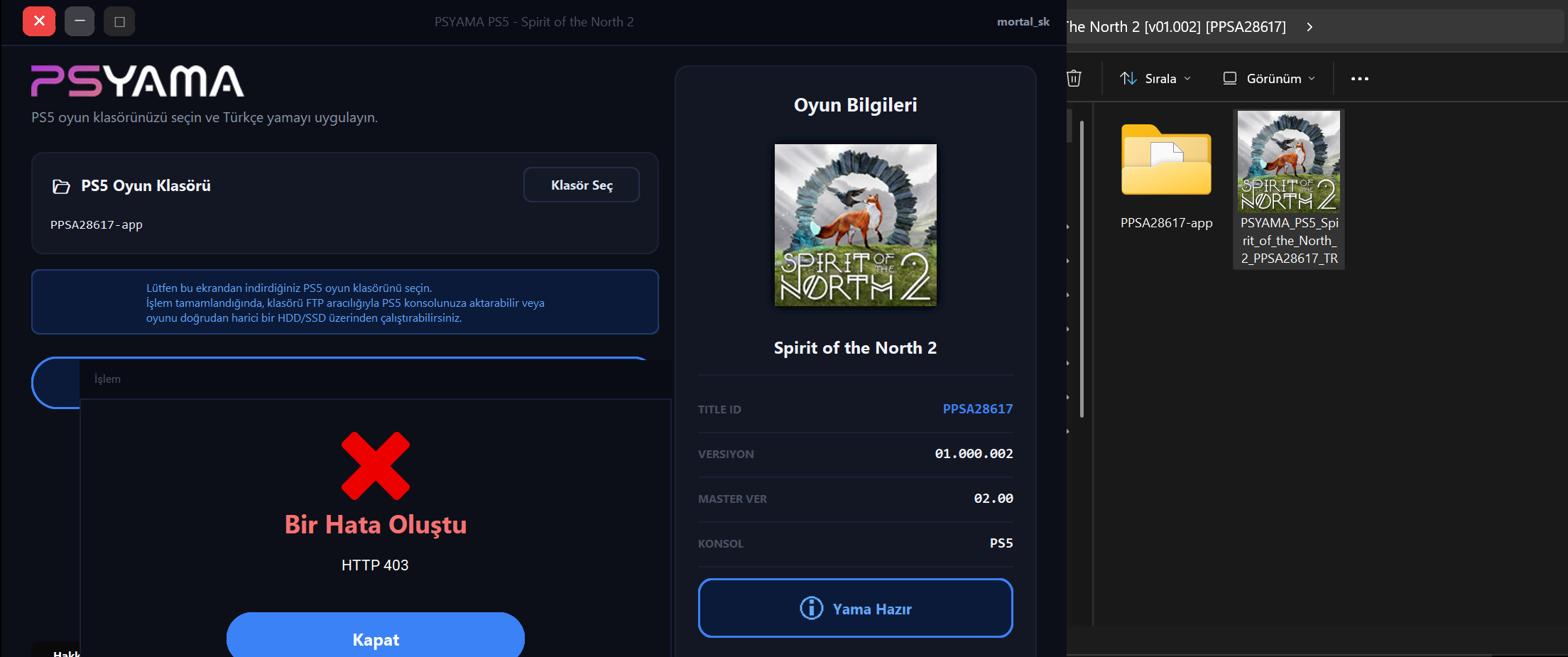Viewport: 1568px width, 657px height.
Task: Click the PSYAMA logo
Action: tap(138, 81)
